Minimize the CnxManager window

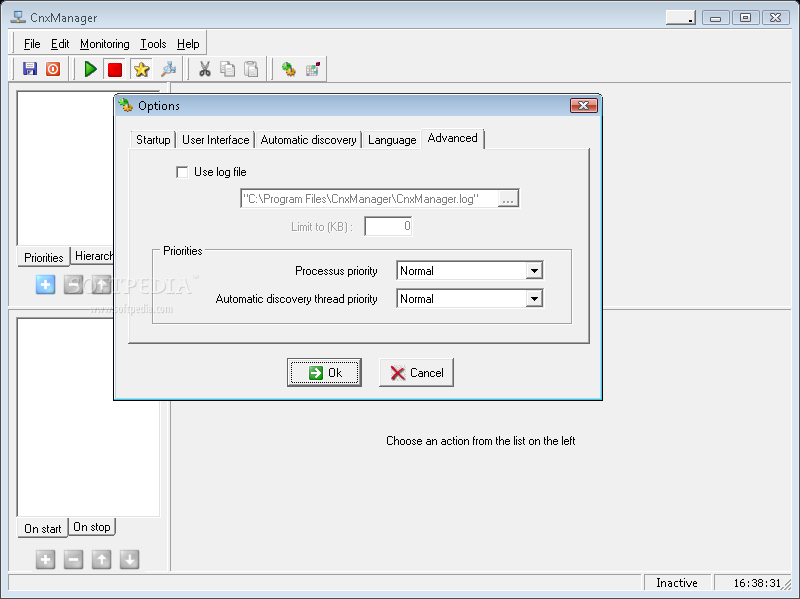715,18
